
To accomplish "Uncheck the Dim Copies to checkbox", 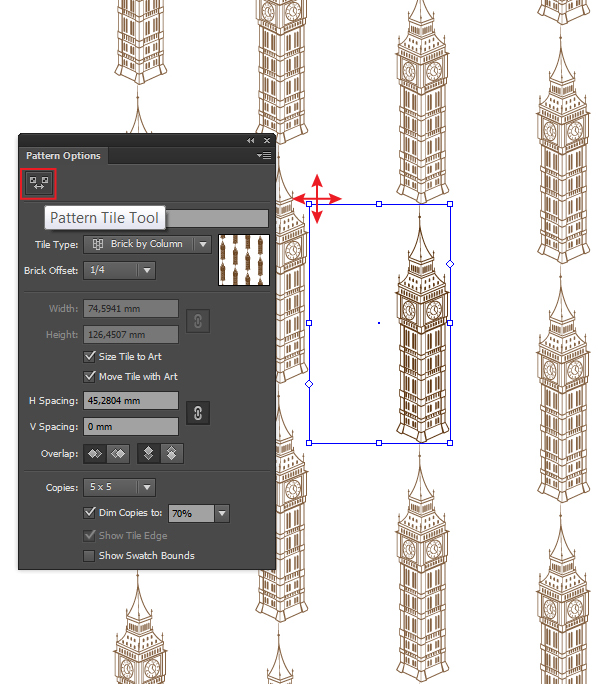I will coord(89,513).
